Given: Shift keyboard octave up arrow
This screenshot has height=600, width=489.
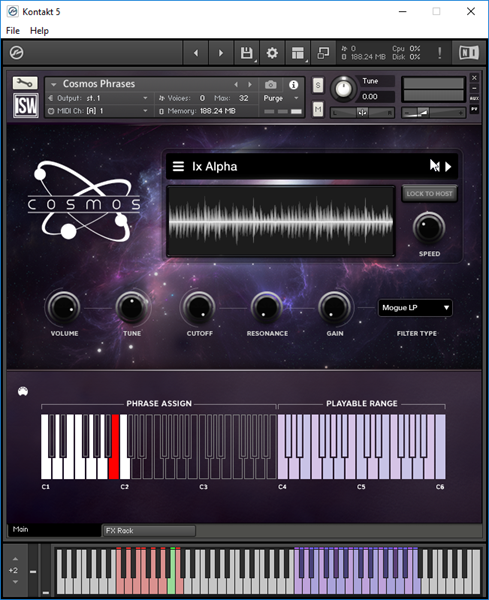Looking at the screenshot, I should (15, 559).
